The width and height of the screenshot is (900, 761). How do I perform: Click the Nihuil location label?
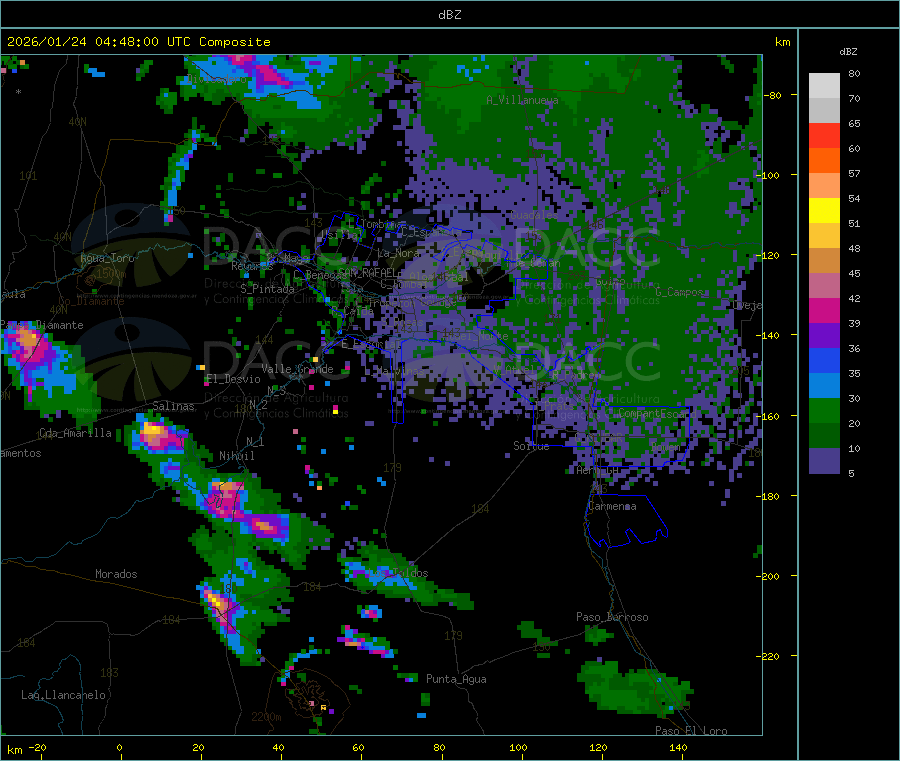pos(237,456)
